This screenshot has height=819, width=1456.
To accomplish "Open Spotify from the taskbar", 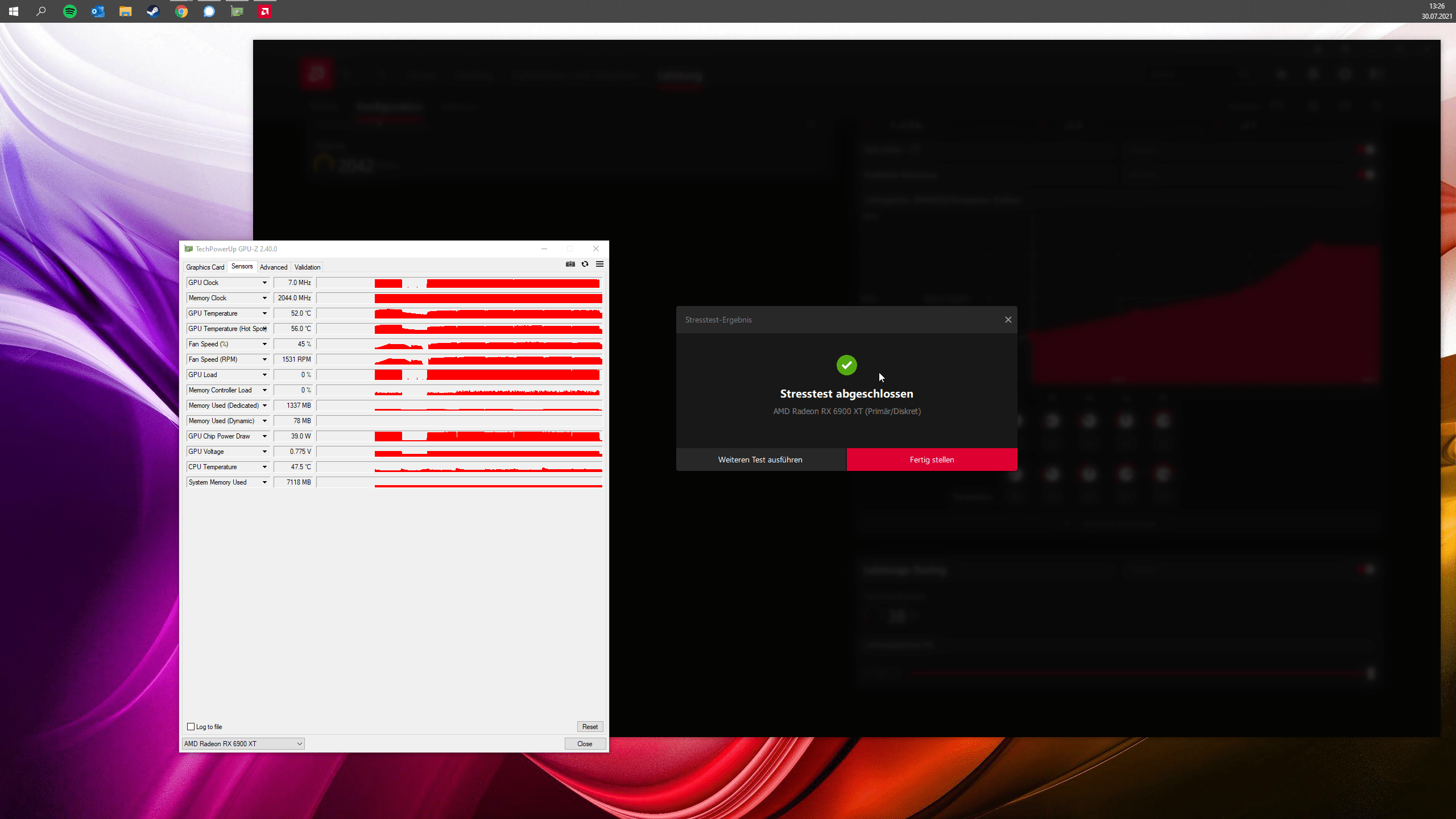I will tap(70, 11).
